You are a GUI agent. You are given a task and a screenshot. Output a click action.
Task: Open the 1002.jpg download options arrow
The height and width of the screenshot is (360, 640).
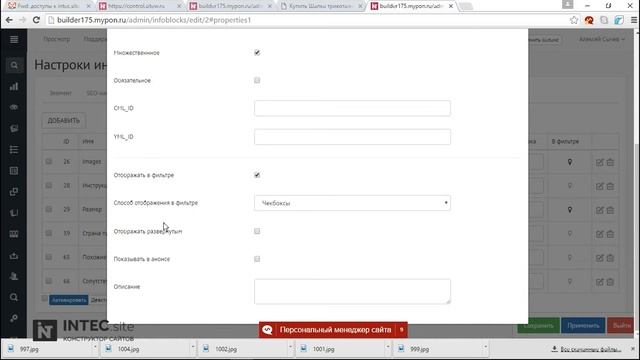(x=290, y=348)
